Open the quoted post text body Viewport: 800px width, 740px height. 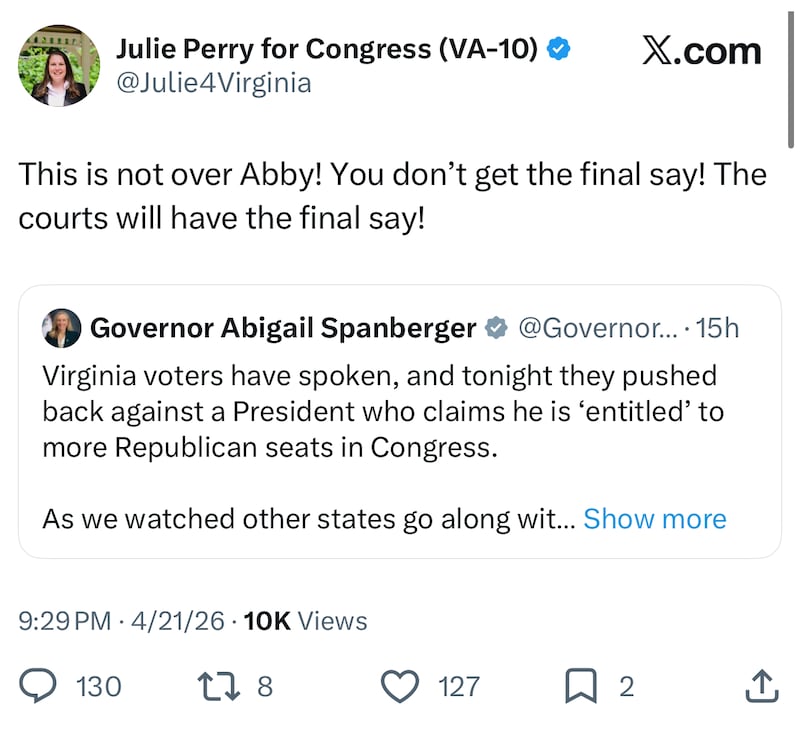click(x=380, y=412)
